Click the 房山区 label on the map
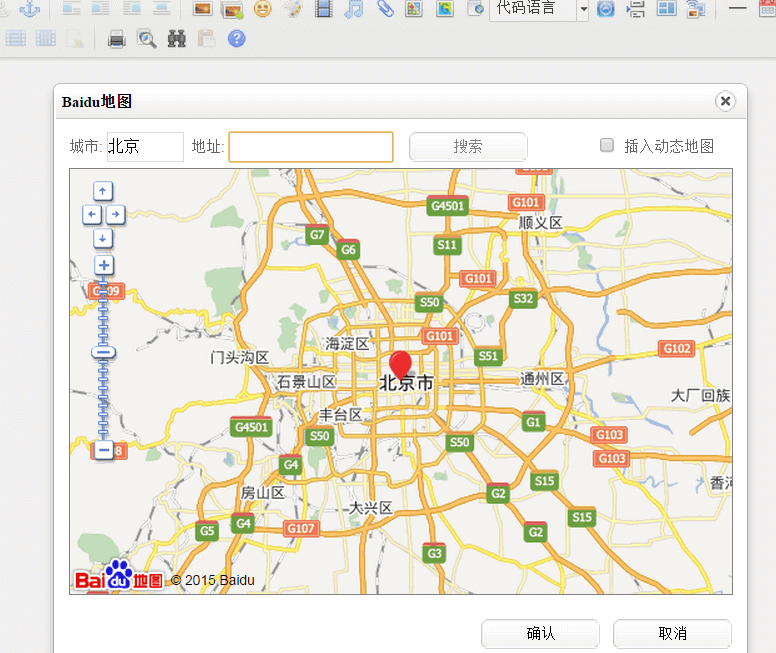 (263, 493)
